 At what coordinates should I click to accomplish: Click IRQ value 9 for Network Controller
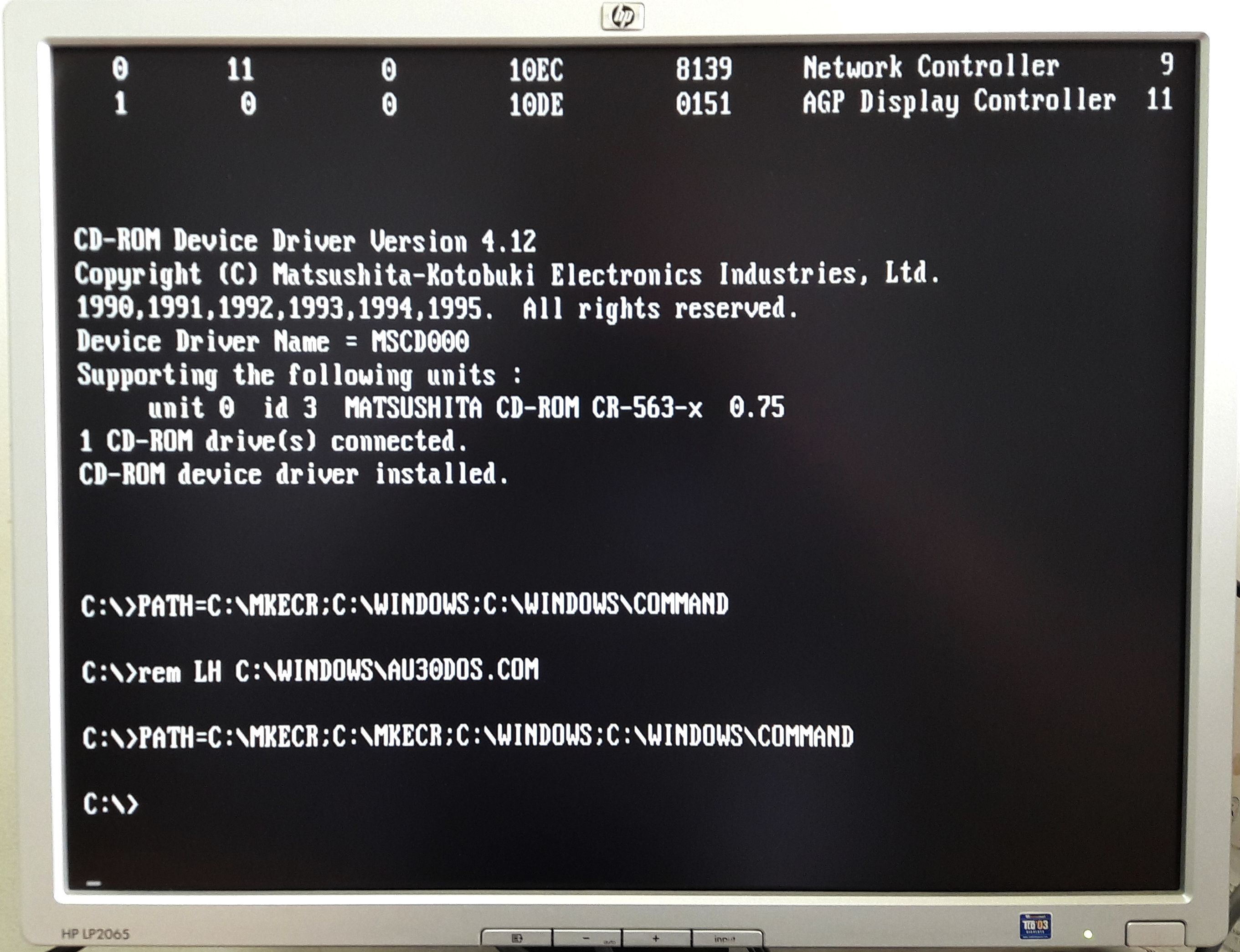1166,64
